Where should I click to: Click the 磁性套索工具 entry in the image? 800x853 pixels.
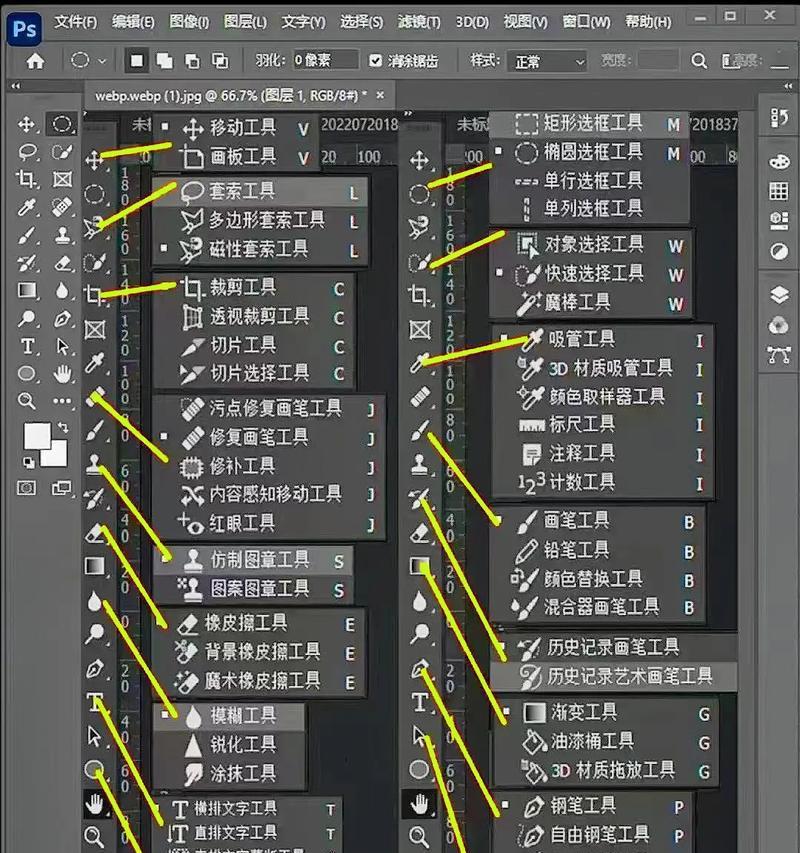point(261,250)
